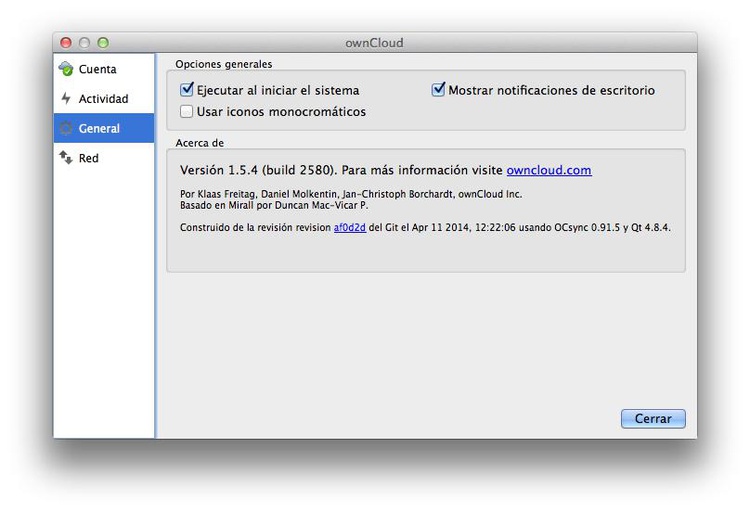750x512 pixels.
Task: Uncheck Mostrar notificaciones de escritorio
Action: pyautogui.click(x=438, y=90)
